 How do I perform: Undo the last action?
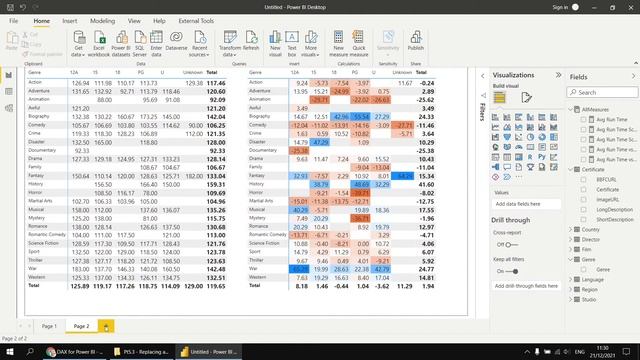(23, 7)
